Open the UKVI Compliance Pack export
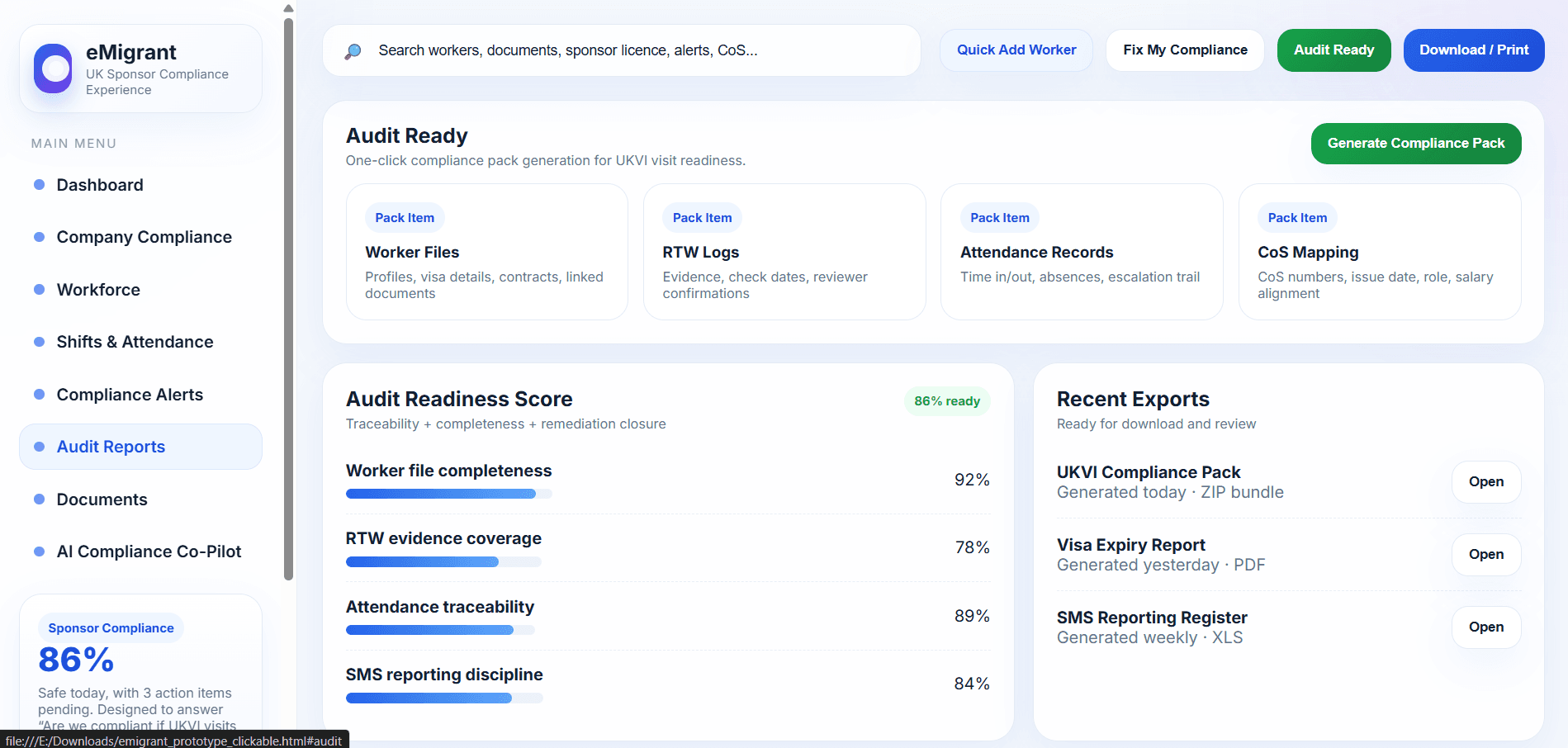Viewport: 1568px width, 748px height. 1485,481
